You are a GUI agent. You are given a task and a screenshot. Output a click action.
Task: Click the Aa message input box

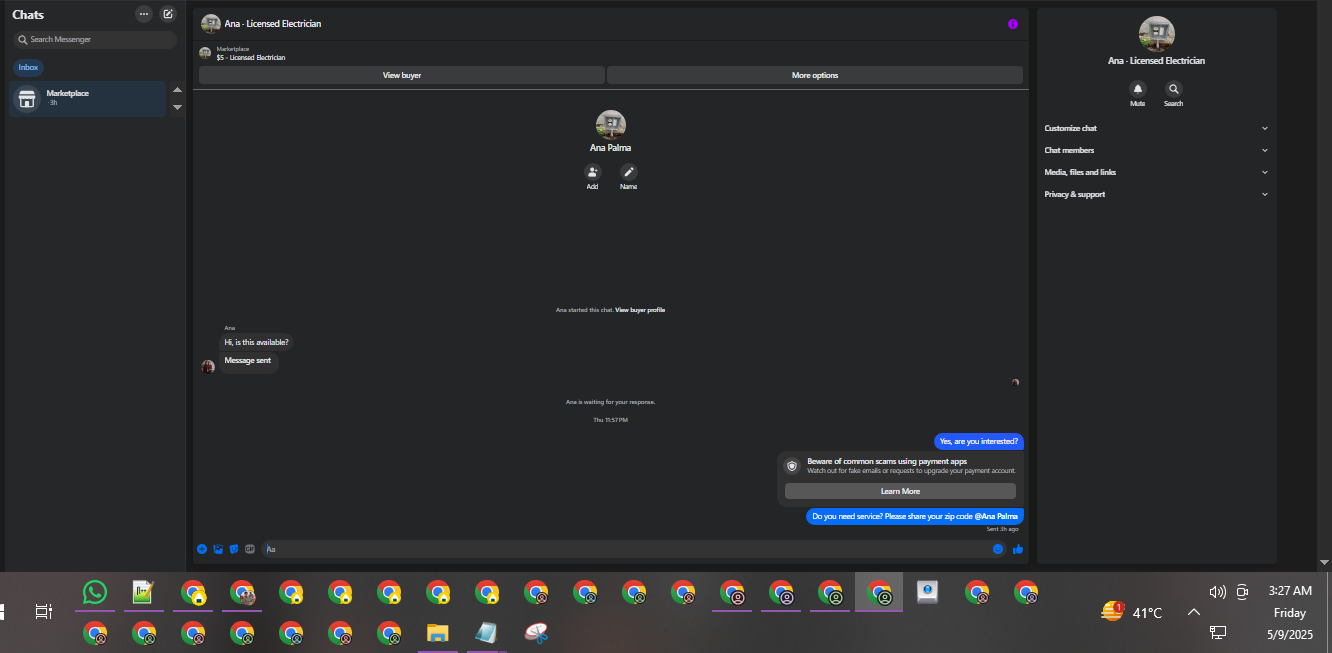point(625,549)
